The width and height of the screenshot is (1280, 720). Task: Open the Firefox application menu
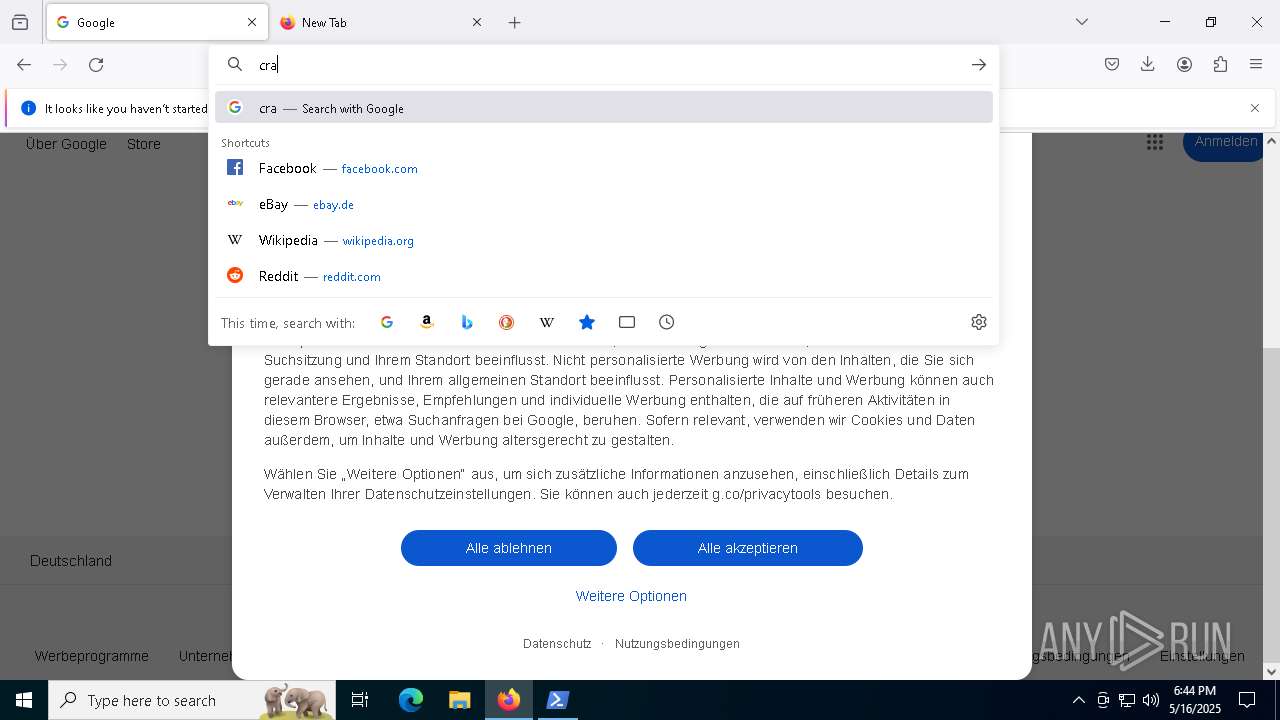tap(1256, 65)
